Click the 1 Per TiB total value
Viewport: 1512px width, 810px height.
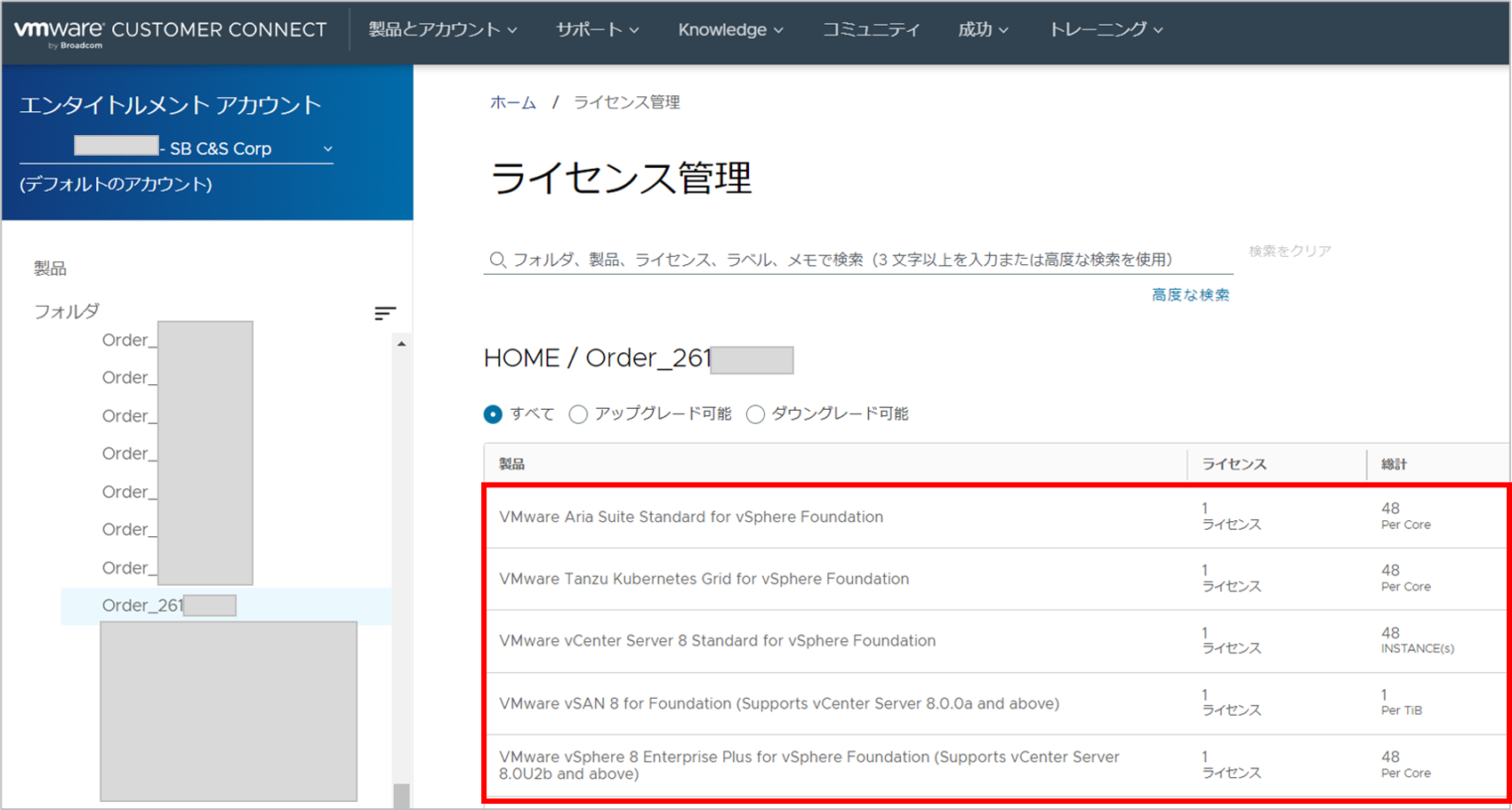(x=1401, y=702)
